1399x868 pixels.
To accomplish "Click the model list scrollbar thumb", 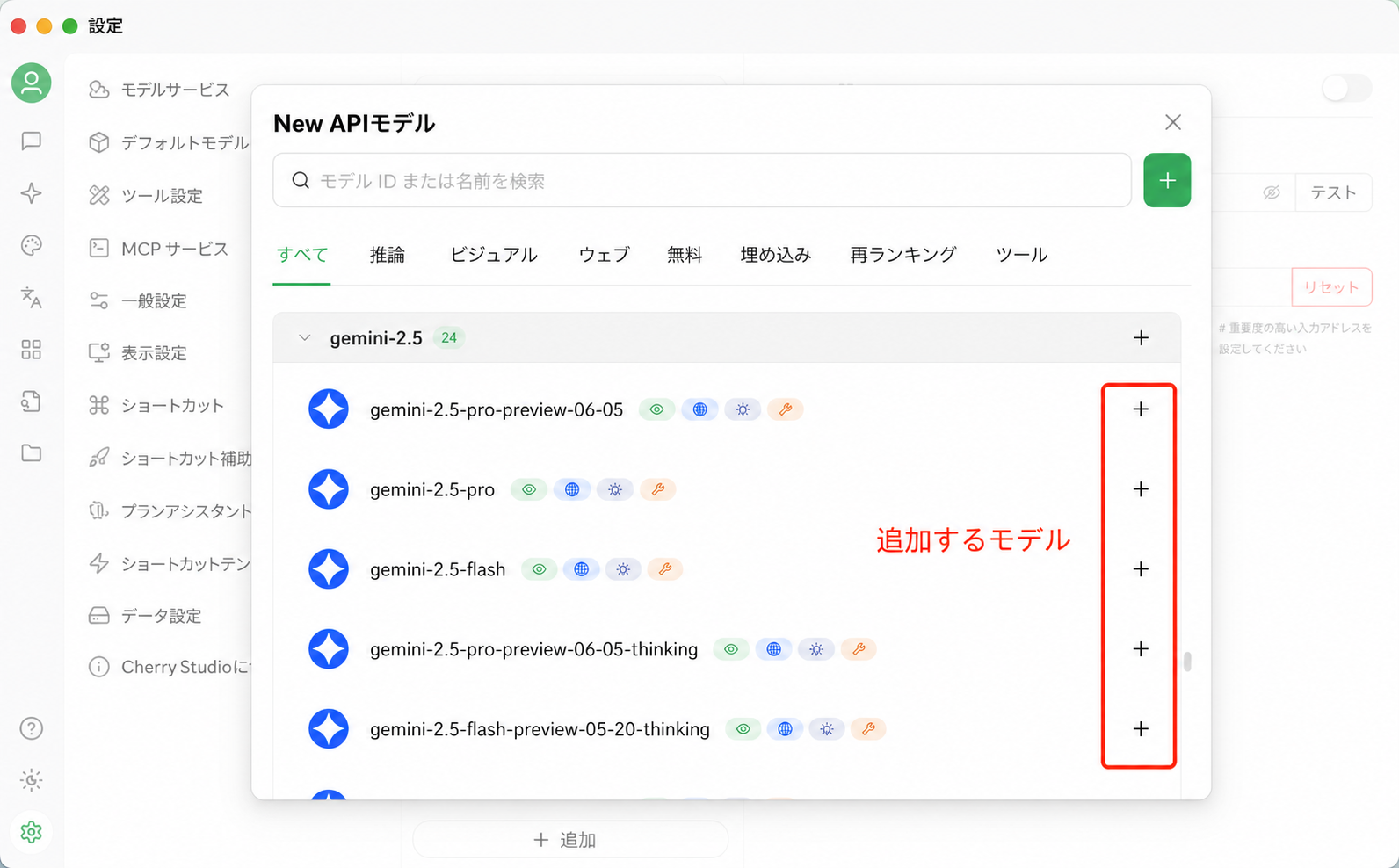I will 1187,661.
